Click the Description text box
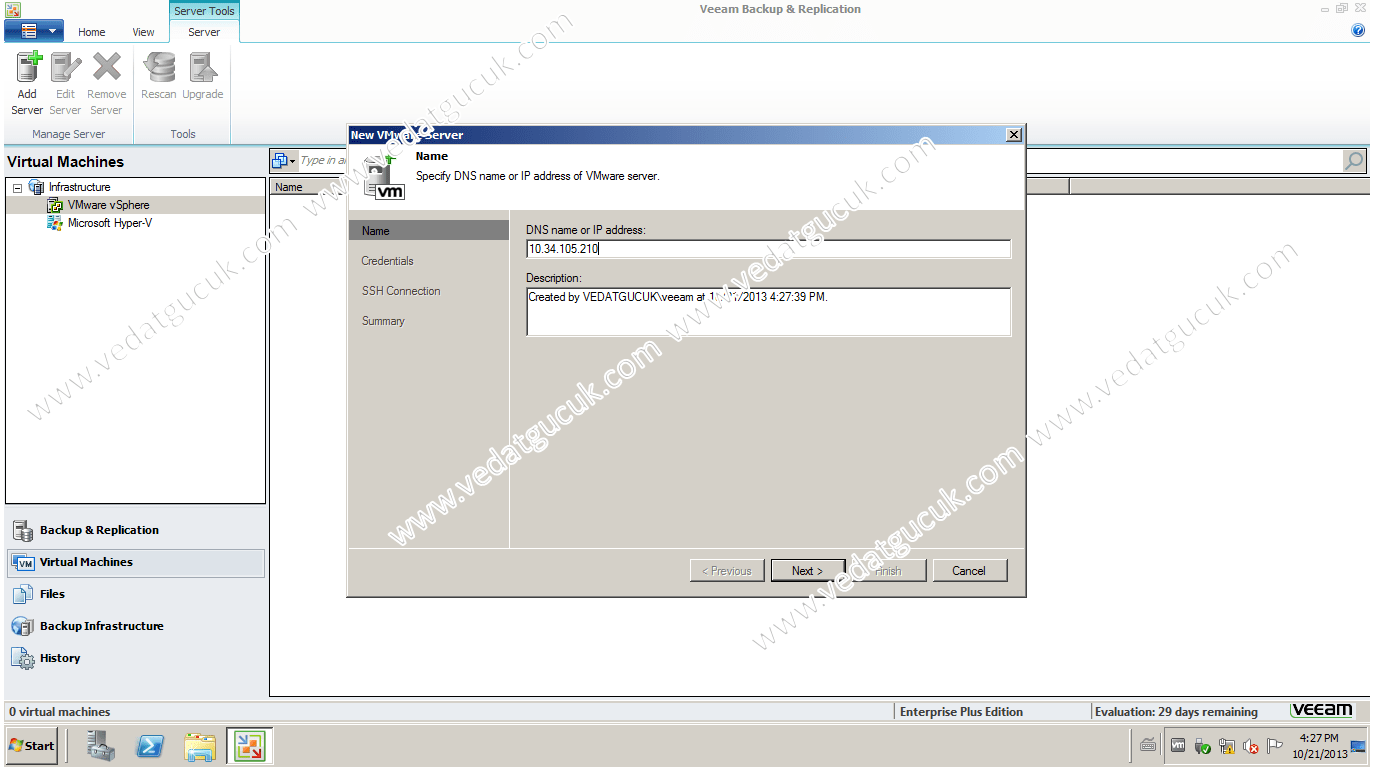The width and height of the screenshot is (1373, 771). click(768, 311)
